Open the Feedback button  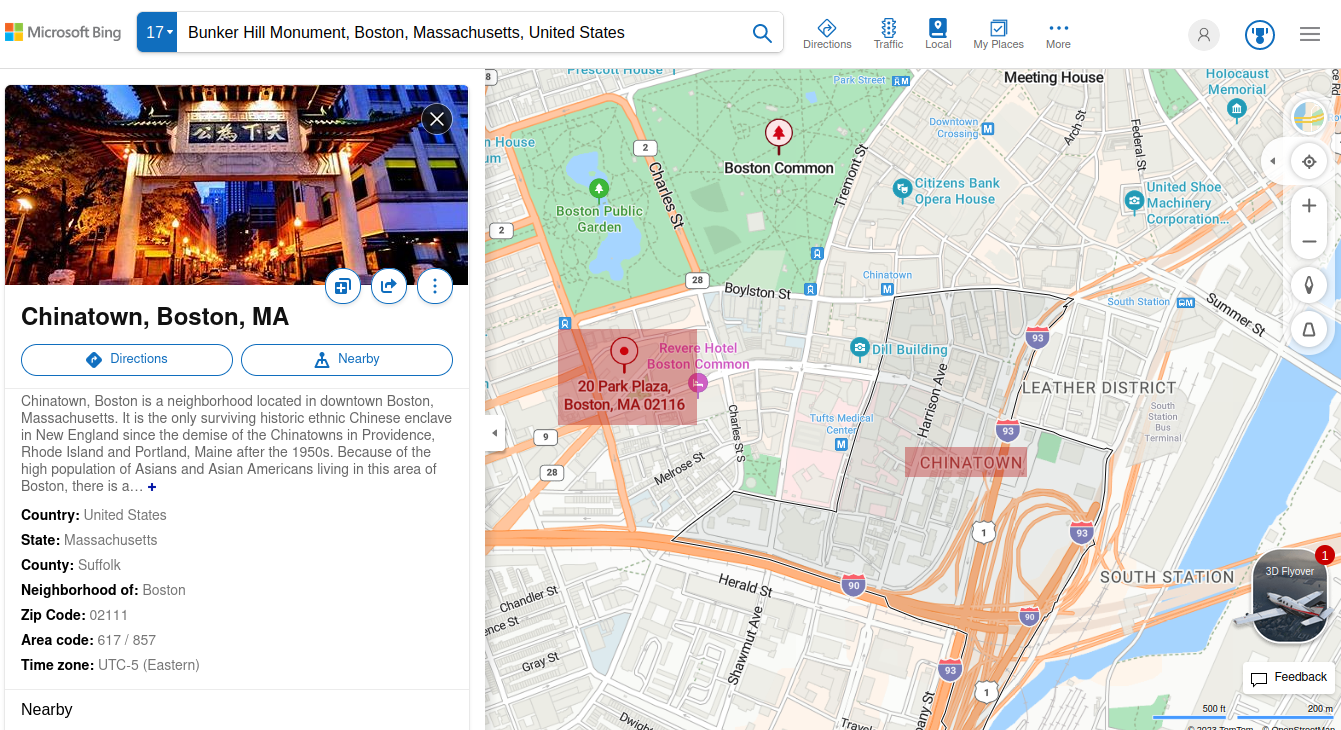pyautogui.click(x=1289, y=677)
